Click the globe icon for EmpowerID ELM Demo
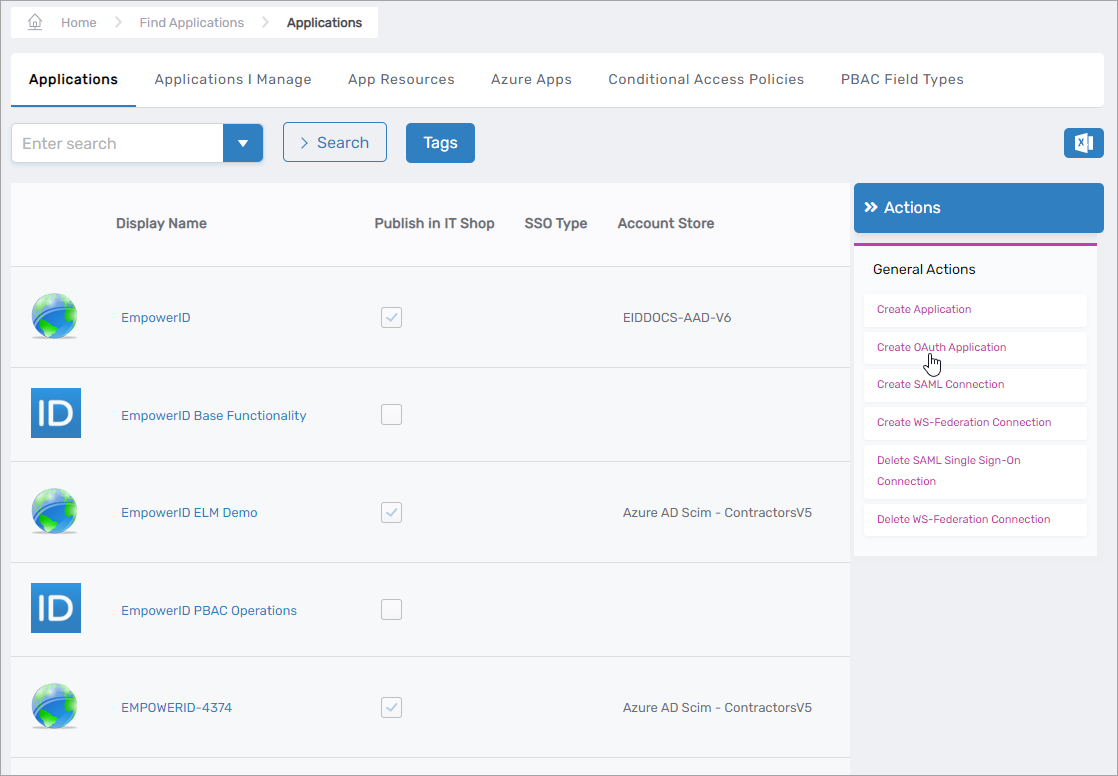This screenshot has width=1118, height=776. coord(55,512)
